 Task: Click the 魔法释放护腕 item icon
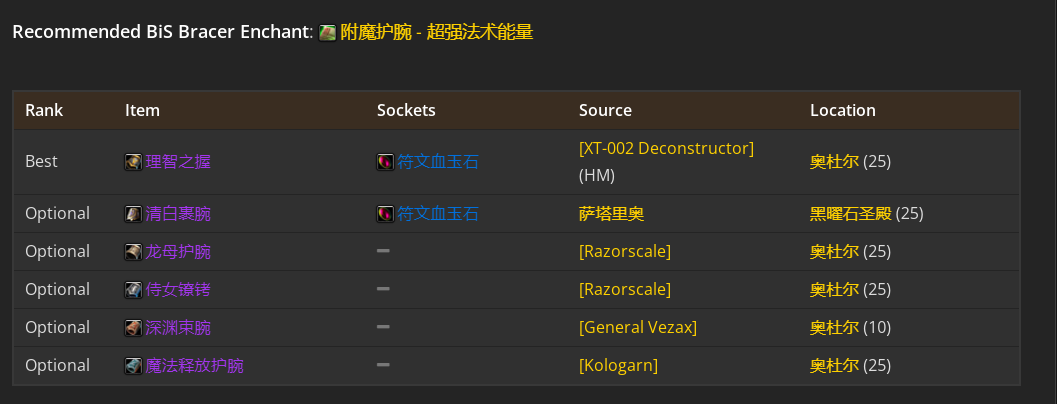click(133, 366)
